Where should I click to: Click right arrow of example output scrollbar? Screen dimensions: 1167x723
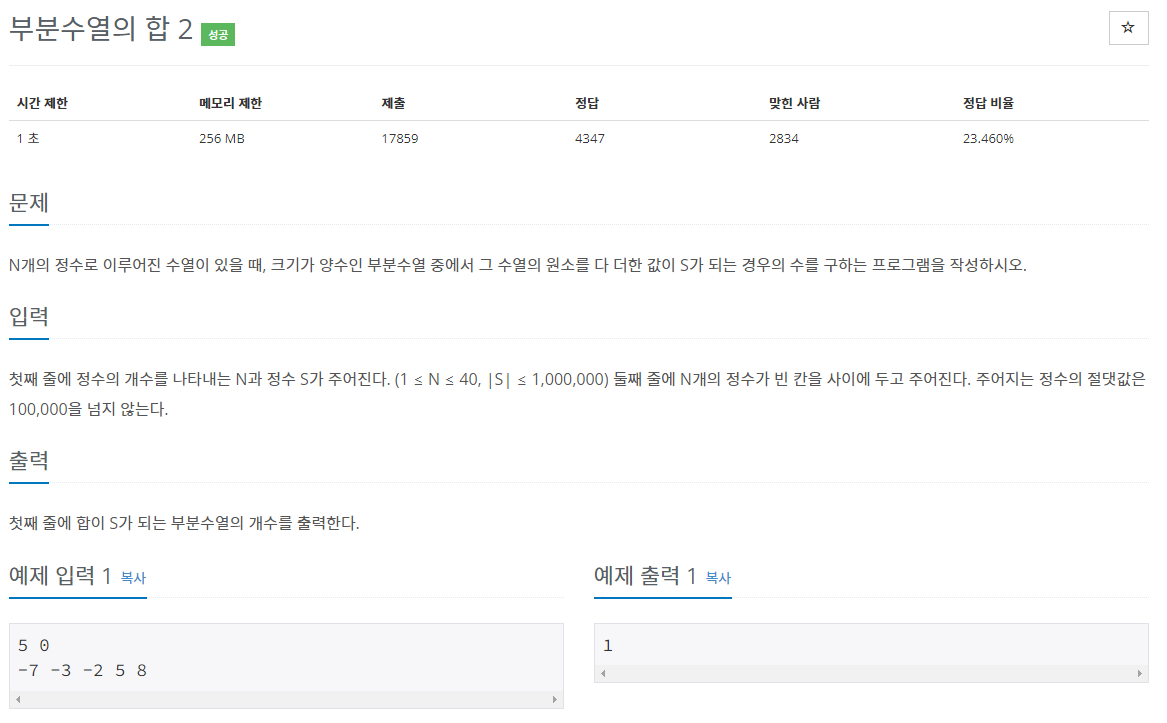tap(1139, 673)
